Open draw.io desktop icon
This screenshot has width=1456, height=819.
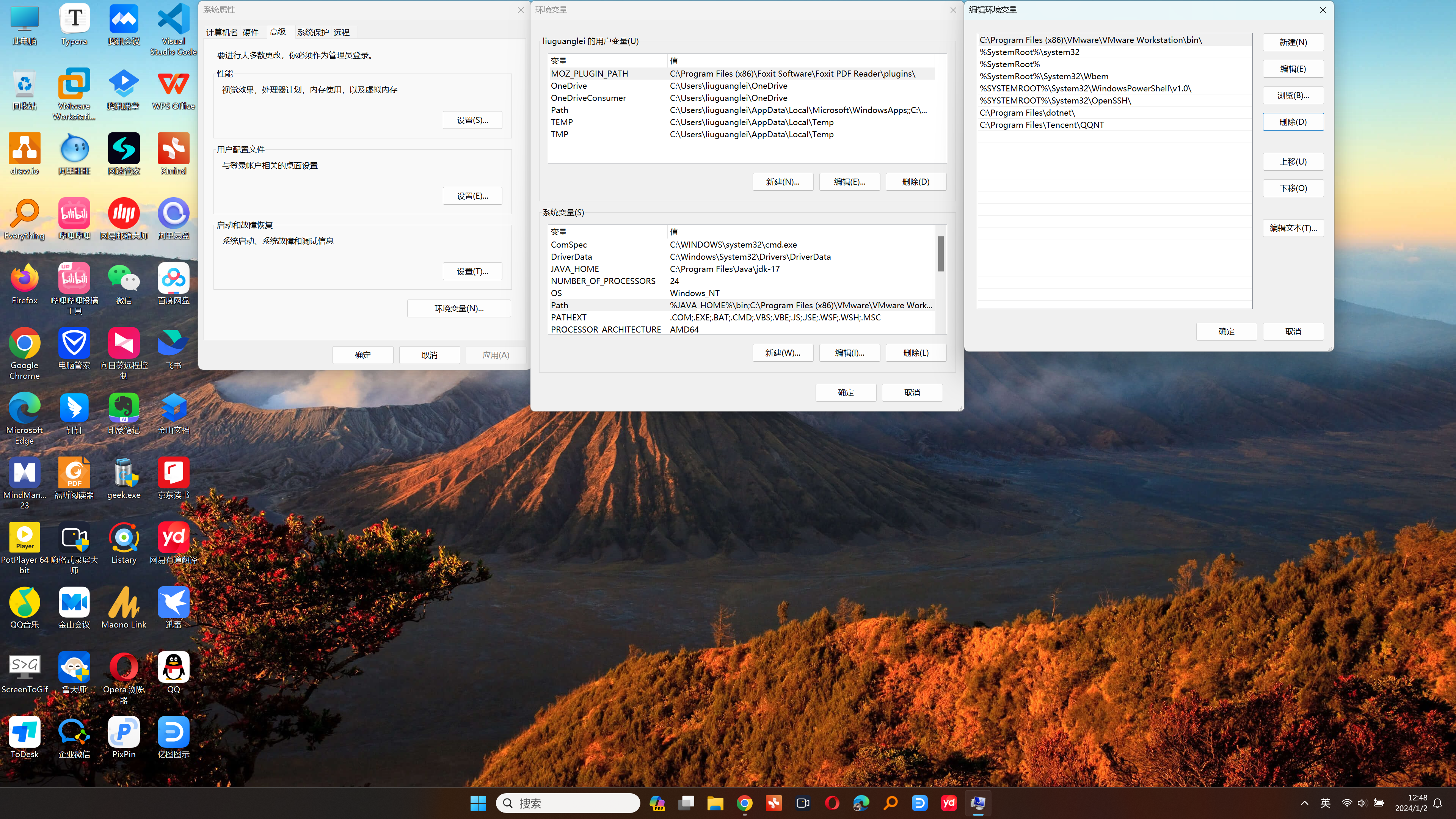pos(24,154)
